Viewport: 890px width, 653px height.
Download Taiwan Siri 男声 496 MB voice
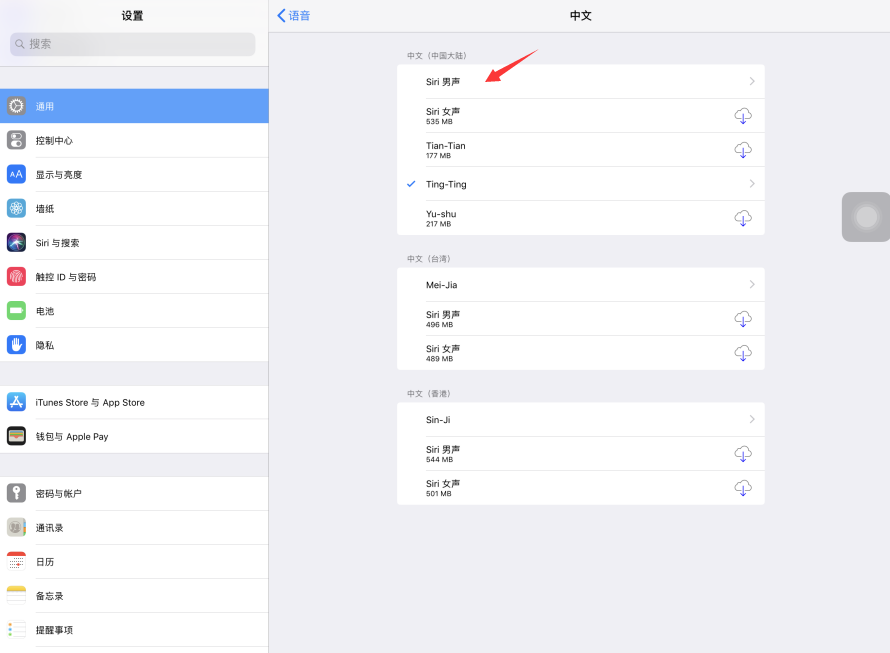743,319
